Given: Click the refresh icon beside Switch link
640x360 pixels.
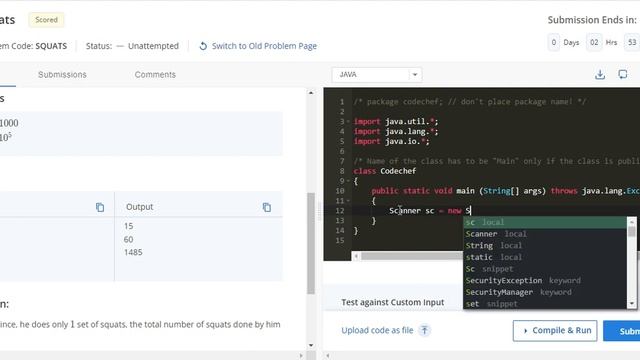Looking at the screenshot, I should point(203,46).
